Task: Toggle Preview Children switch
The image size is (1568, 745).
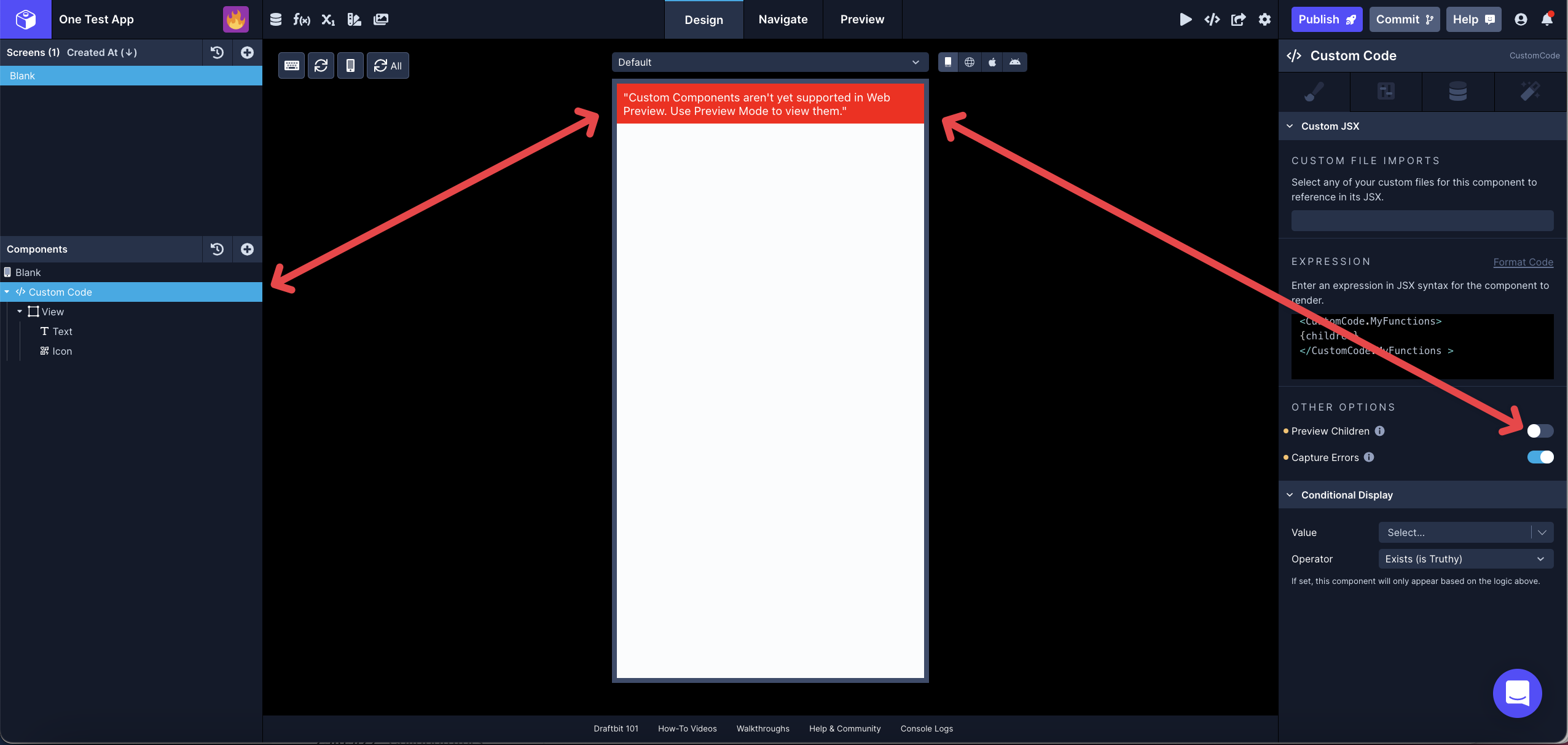Action: pos(1540,431)
